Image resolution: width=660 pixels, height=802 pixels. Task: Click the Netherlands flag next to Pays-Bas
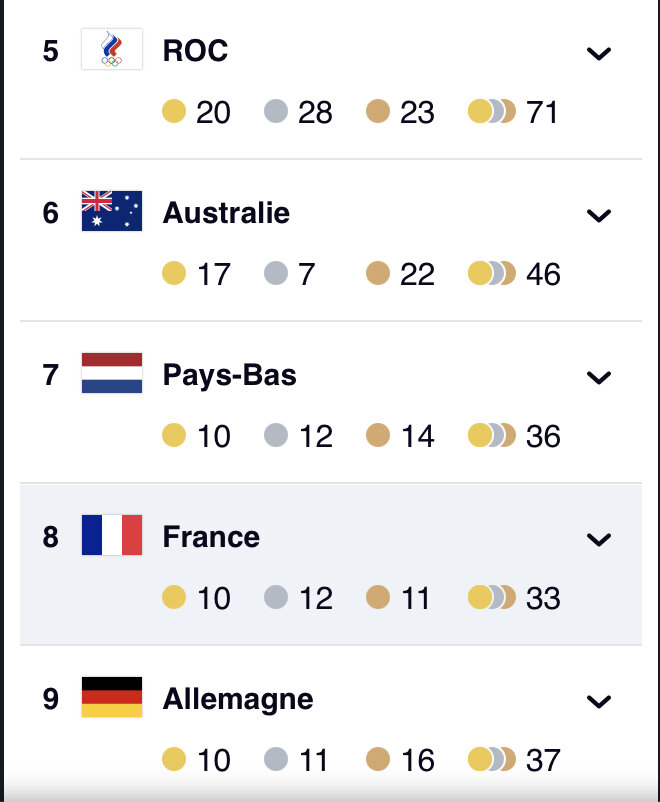coord(112,373)
